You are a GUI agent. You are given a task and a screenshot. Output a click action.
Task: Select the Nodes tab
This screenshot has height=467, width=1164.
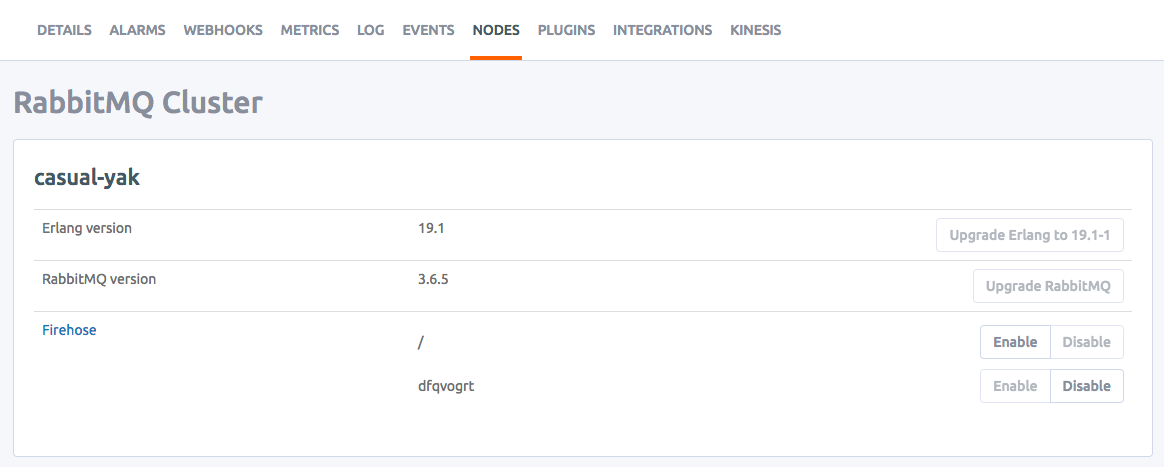click(496, 30)
